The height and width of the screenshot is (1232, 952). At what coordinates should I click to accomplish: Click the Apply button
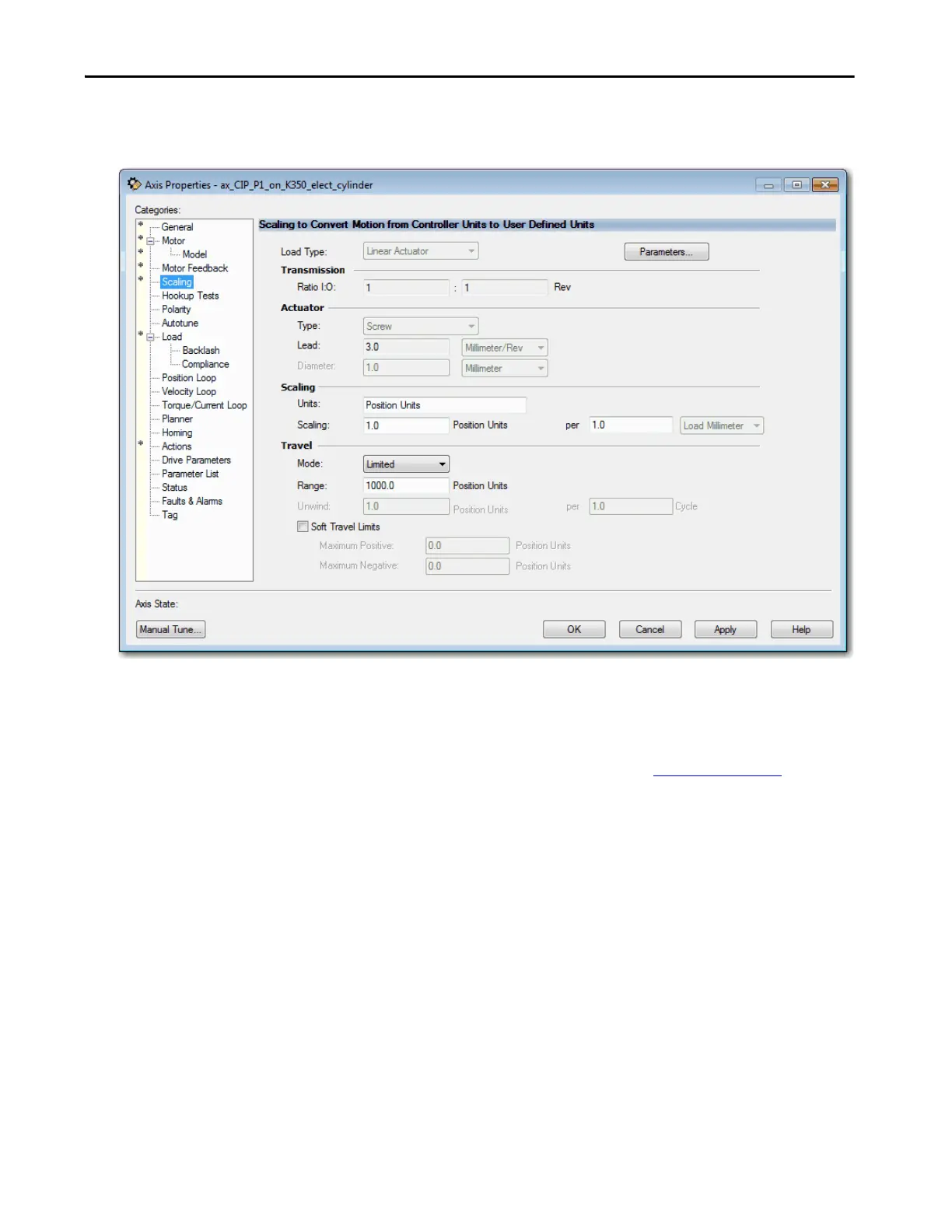pyautogui.click(x=726, y=629)
